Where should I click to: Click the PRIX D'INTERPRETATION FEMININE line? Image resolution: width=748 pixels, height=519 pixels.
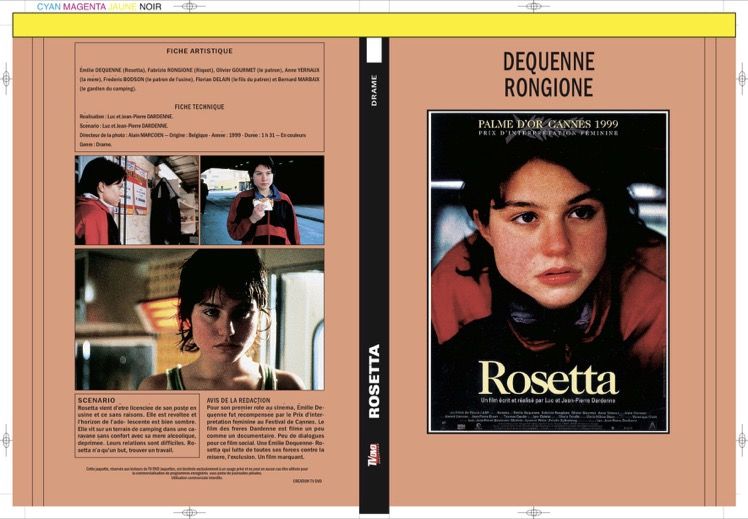(549, 134)
